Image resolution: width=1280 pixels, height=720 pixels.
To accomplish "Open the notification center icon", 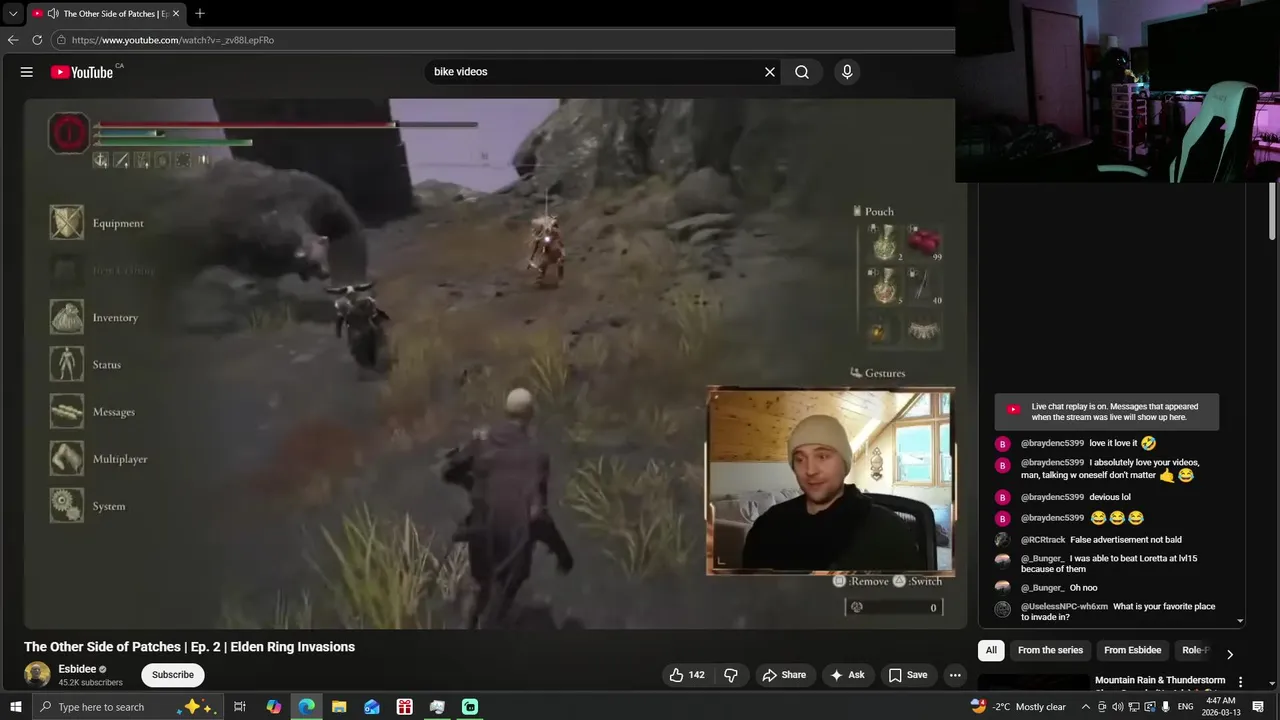I will point(1258,707).
